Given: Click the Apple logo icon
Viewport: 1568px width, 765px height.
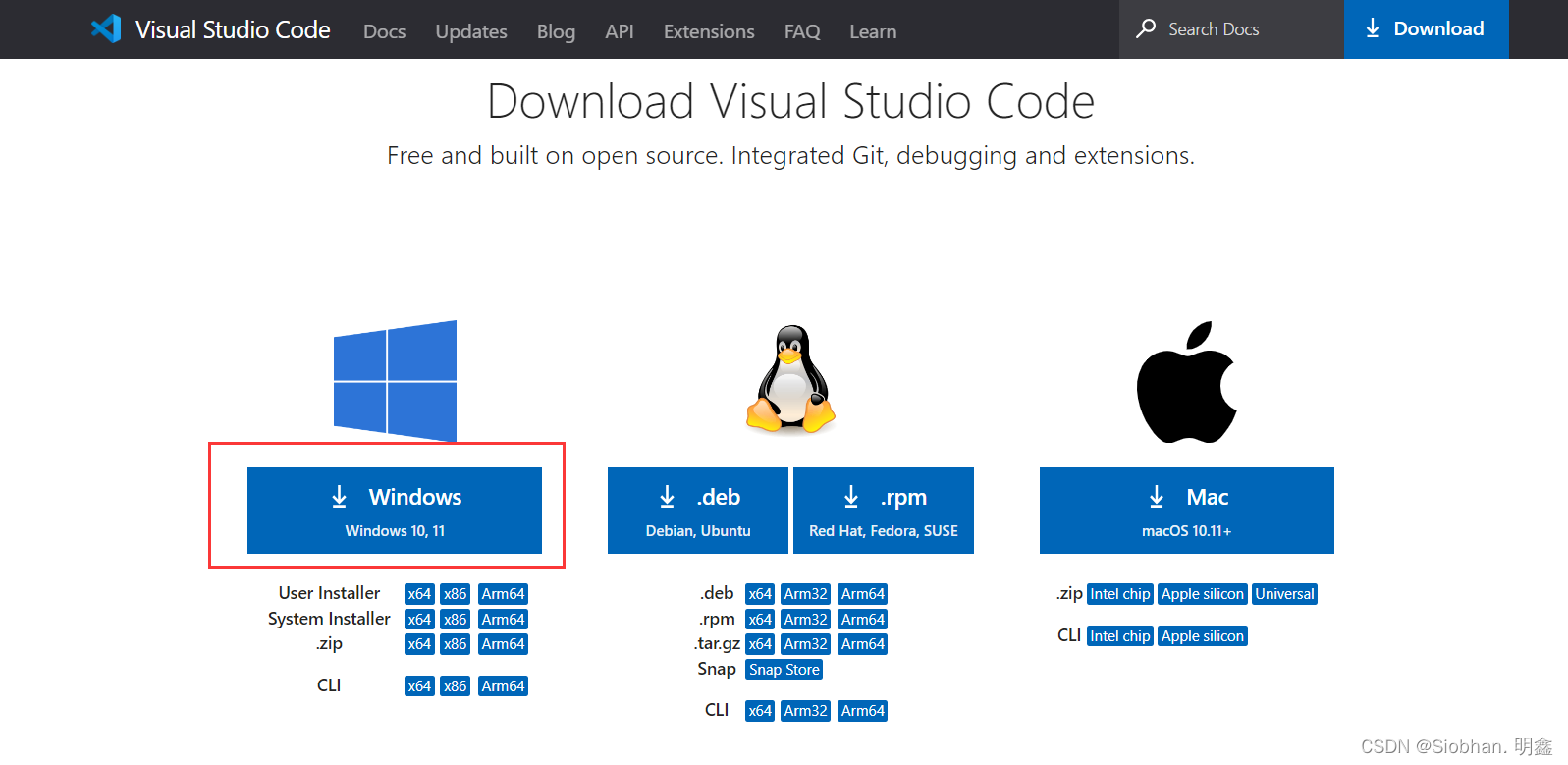Looking at the screenshot, I should pyautogui.click(x=1186, y=382).
